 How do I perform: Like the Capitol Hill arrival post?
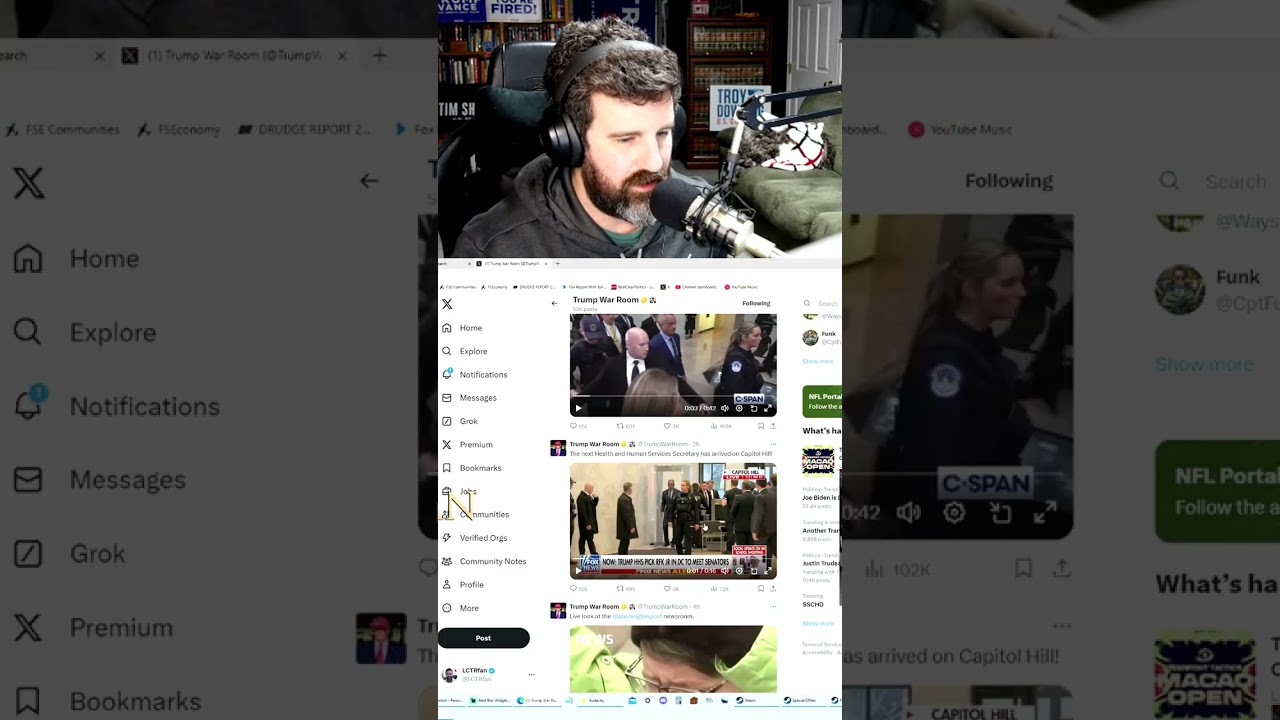pos(671,589)
